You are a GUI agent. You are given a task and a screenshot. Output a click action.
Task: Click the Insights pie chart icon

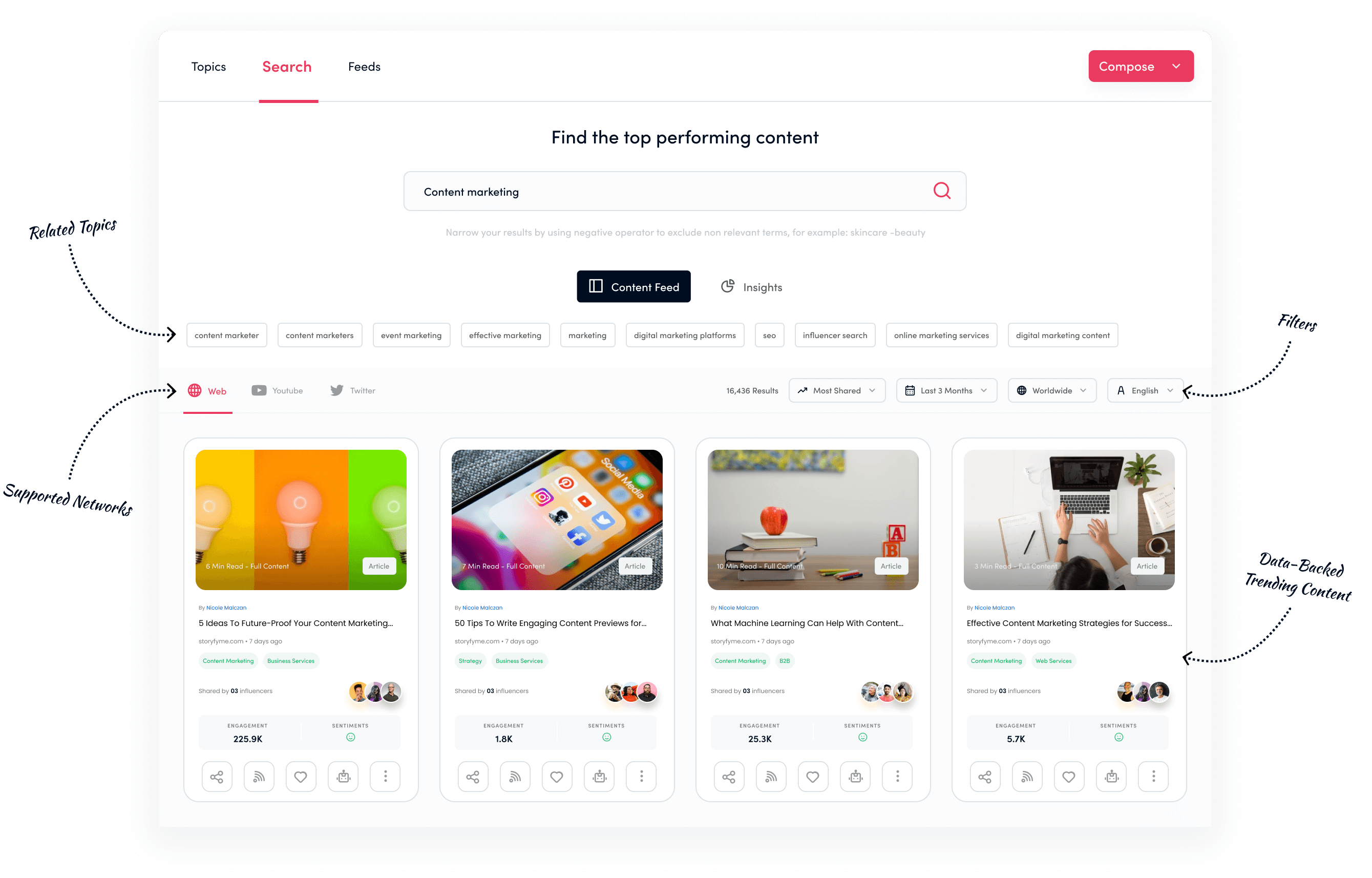[x=727, y=286]
